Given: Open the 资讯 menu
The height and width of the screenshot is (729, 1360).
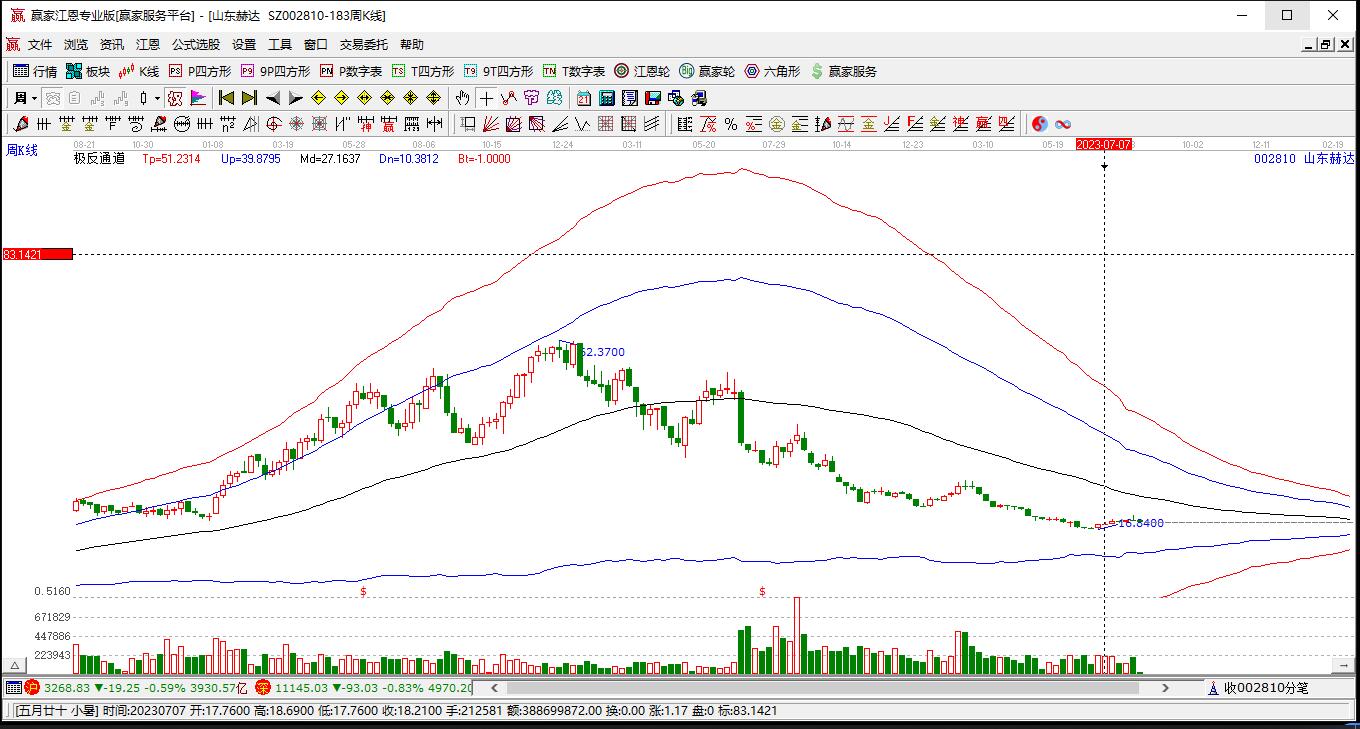Looking at the screenshot, I should (112, 44).
